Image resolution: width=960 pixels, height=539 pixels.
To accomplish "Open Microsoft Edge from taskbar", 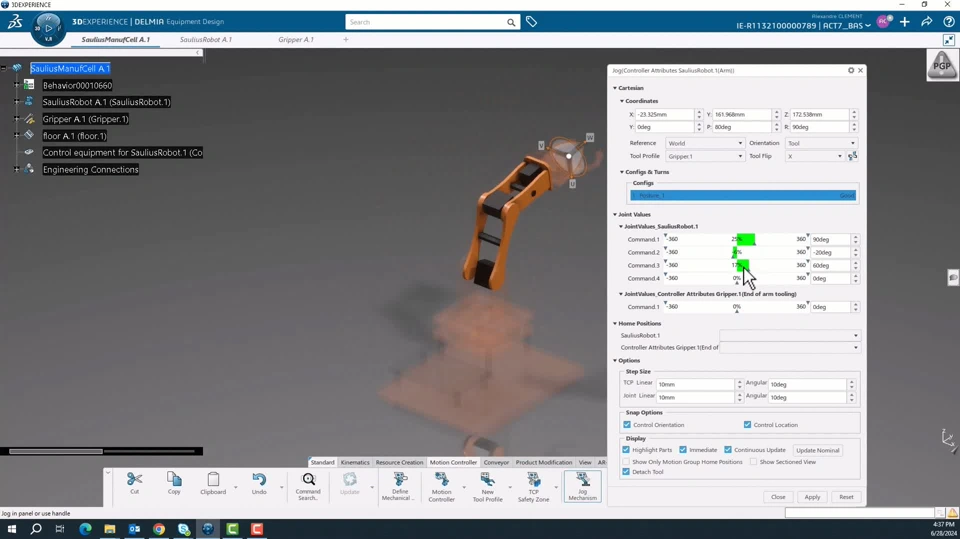I will (85, 529).
